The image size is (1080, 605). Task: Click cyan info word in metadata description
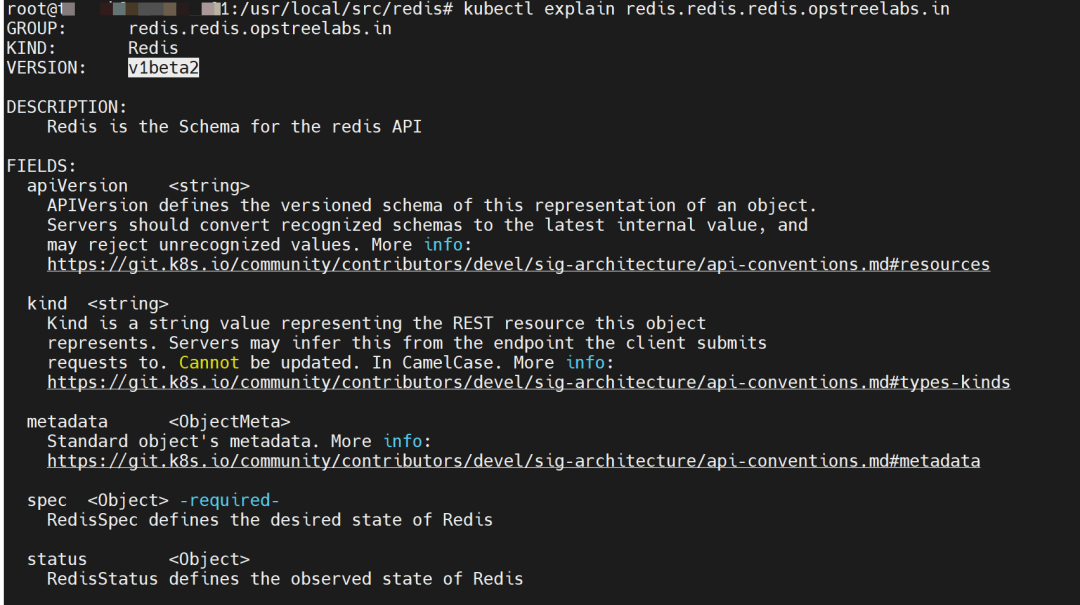coord(402,441)
